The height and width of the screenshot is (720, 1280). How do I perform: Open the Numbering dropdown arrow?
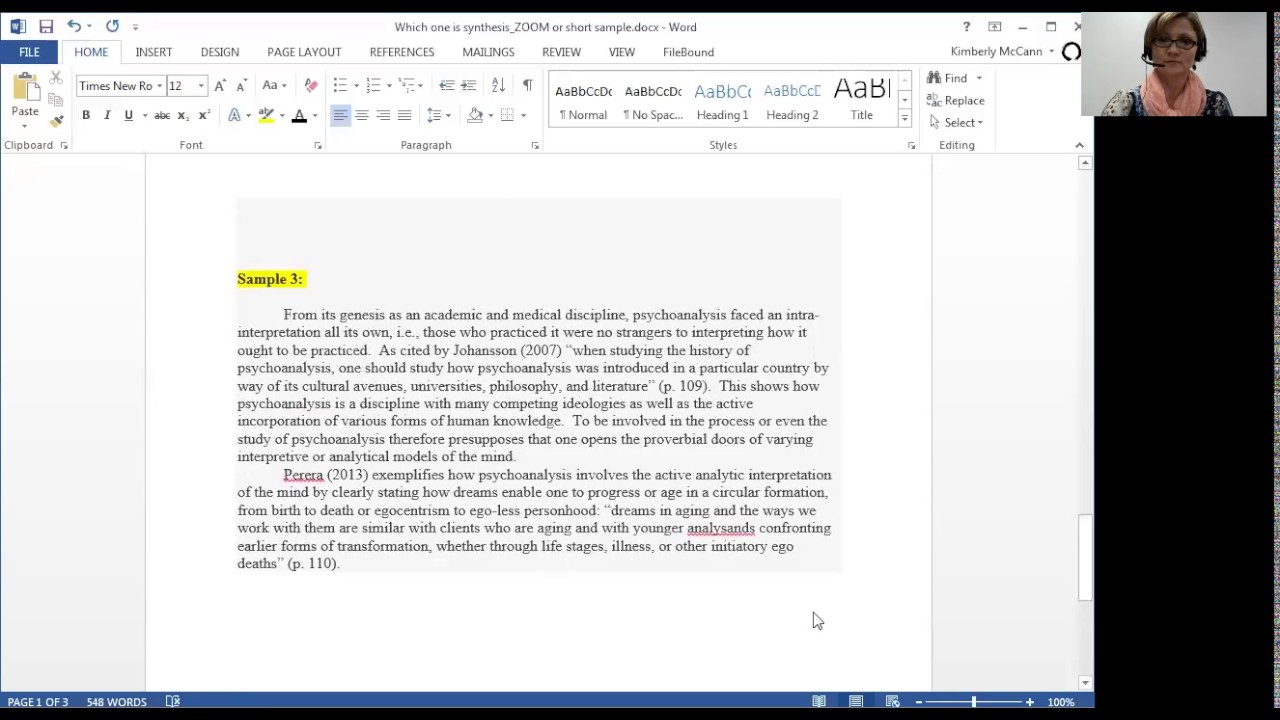[389, 86]
